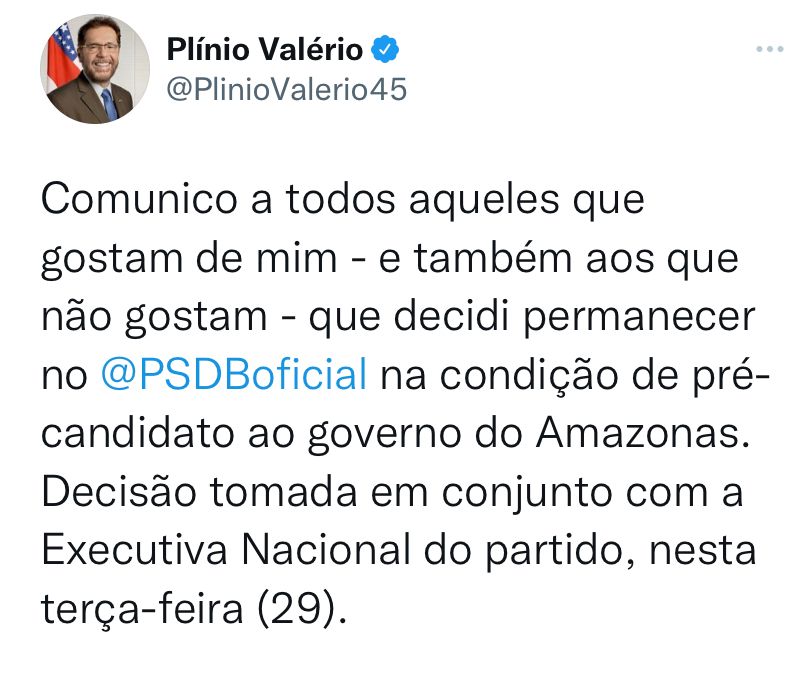The height and width of the screenshot is (680, 807).
Task: Click the phrase todos aqueles que
Action: tap(465, 200)
